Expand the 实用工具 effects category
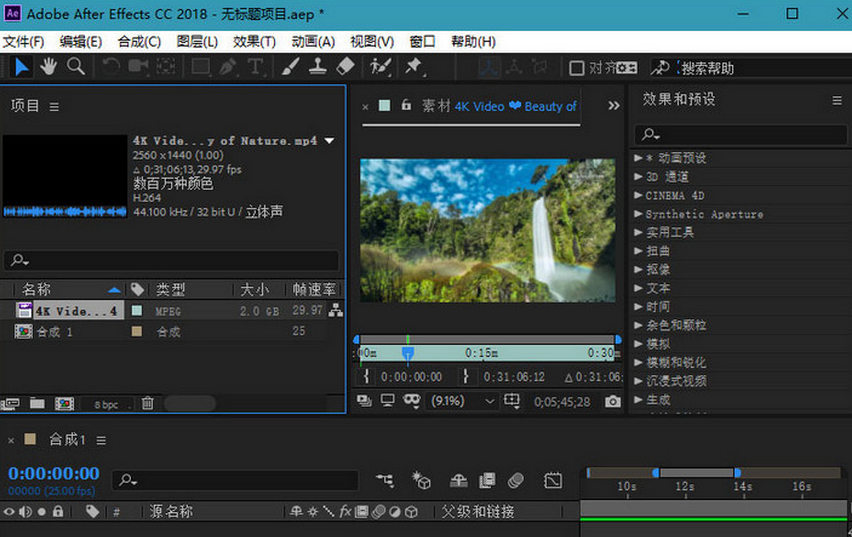The width and height of the screenshot is (852, 537). 638,232
